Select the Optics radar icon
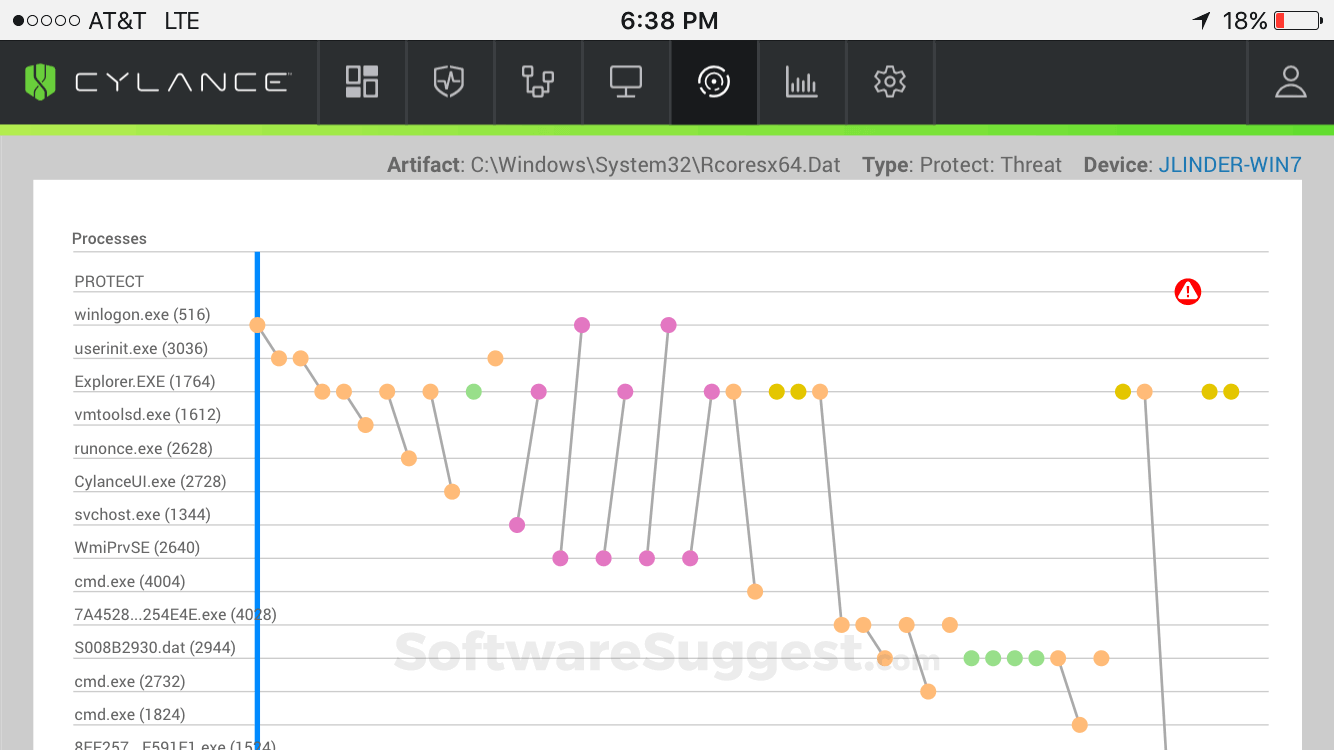This screenshot has height=750, width=1334. pyautogui.click(x=714, y=82)
